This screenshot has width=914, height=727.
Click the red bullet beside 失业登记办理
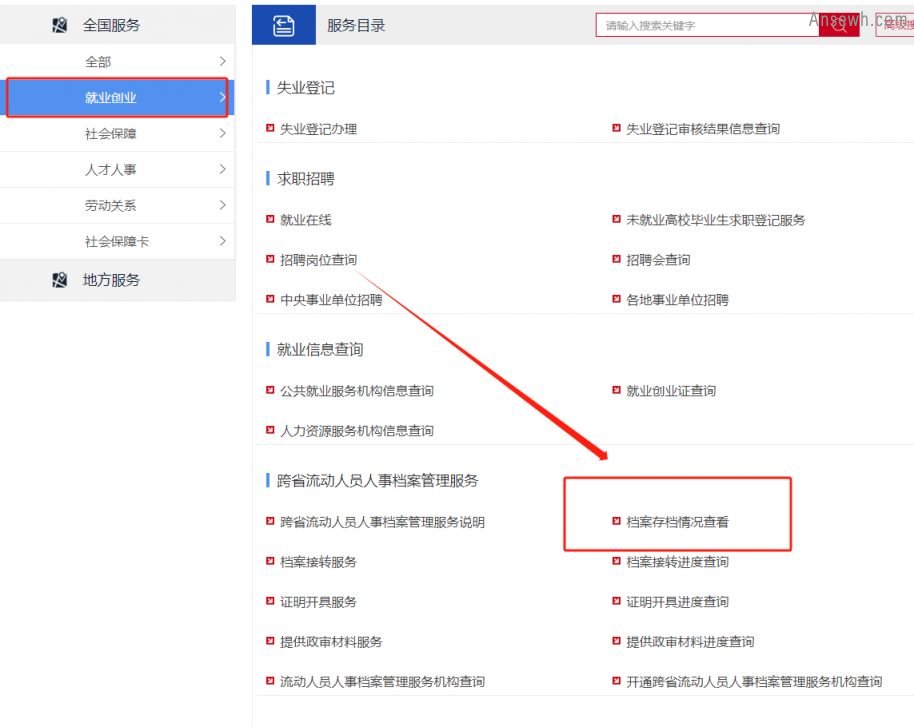click(270, 129)
